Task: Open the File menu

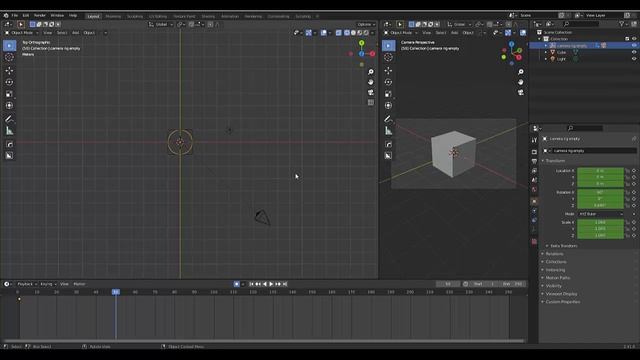Action: click(15, 16)
